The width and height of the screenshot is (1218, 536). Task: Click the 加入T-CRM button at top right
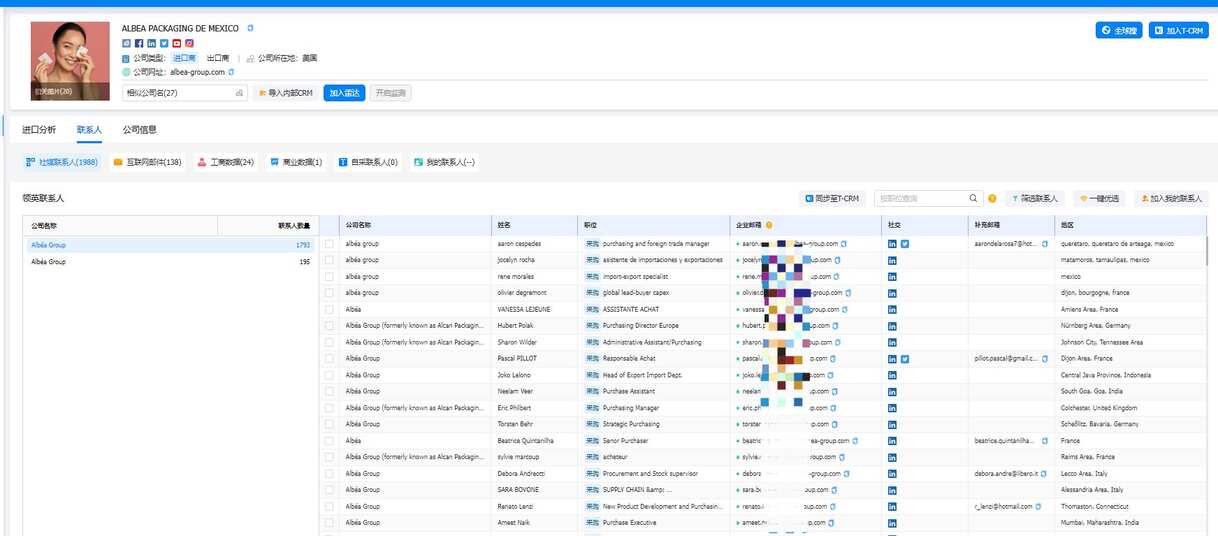(x=1178, y=31)
